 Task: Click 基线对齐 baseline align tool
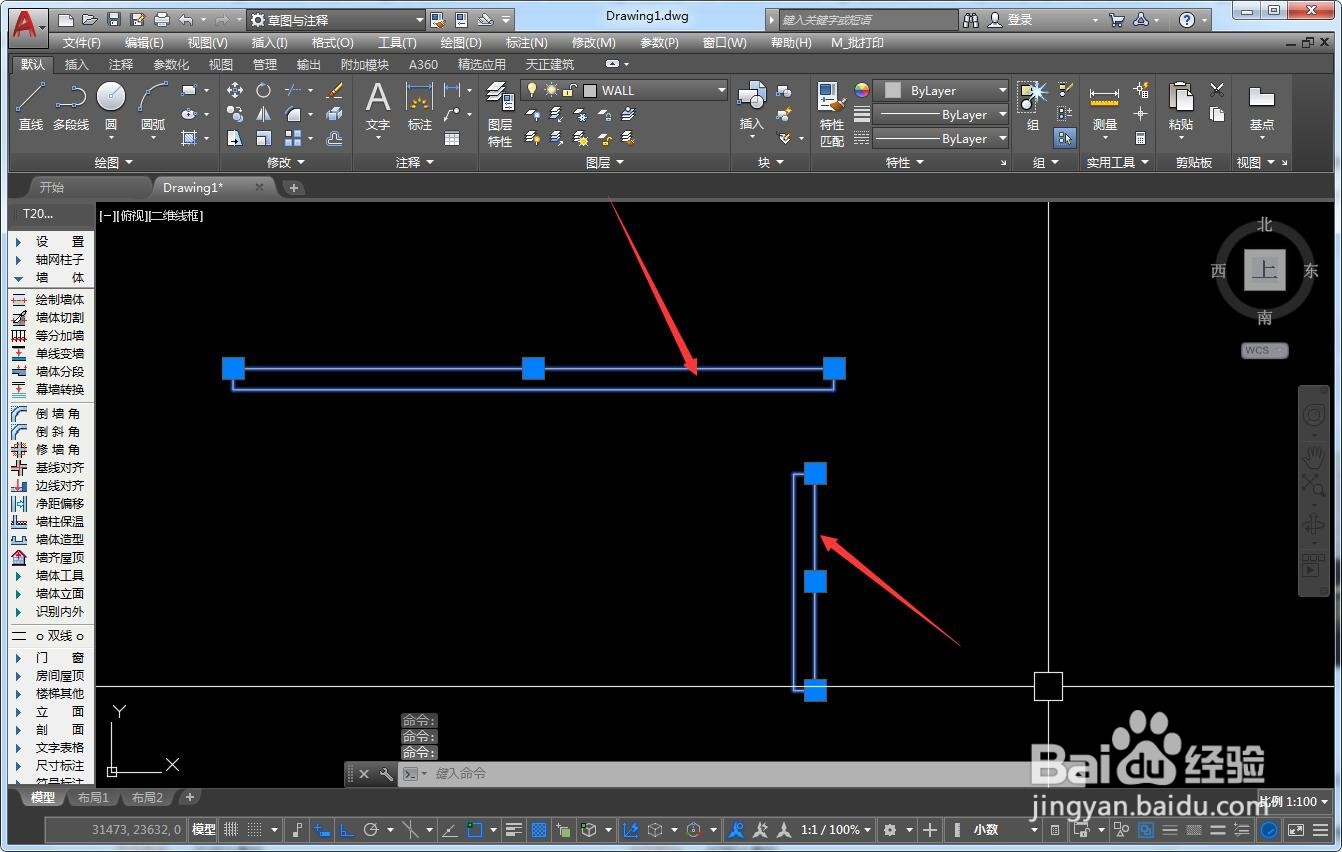[60, 467]
